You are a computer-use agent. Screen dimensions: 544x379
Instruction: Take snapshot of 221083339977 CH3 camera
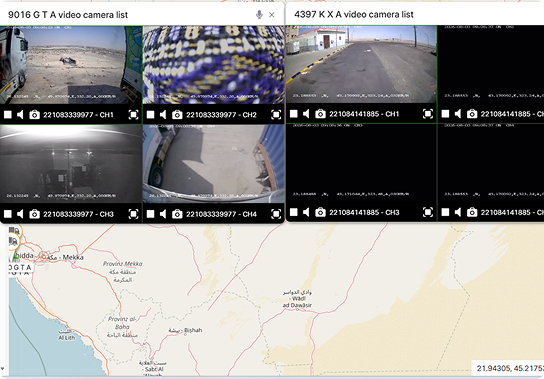pyautogui.click(x=34, y=214)
